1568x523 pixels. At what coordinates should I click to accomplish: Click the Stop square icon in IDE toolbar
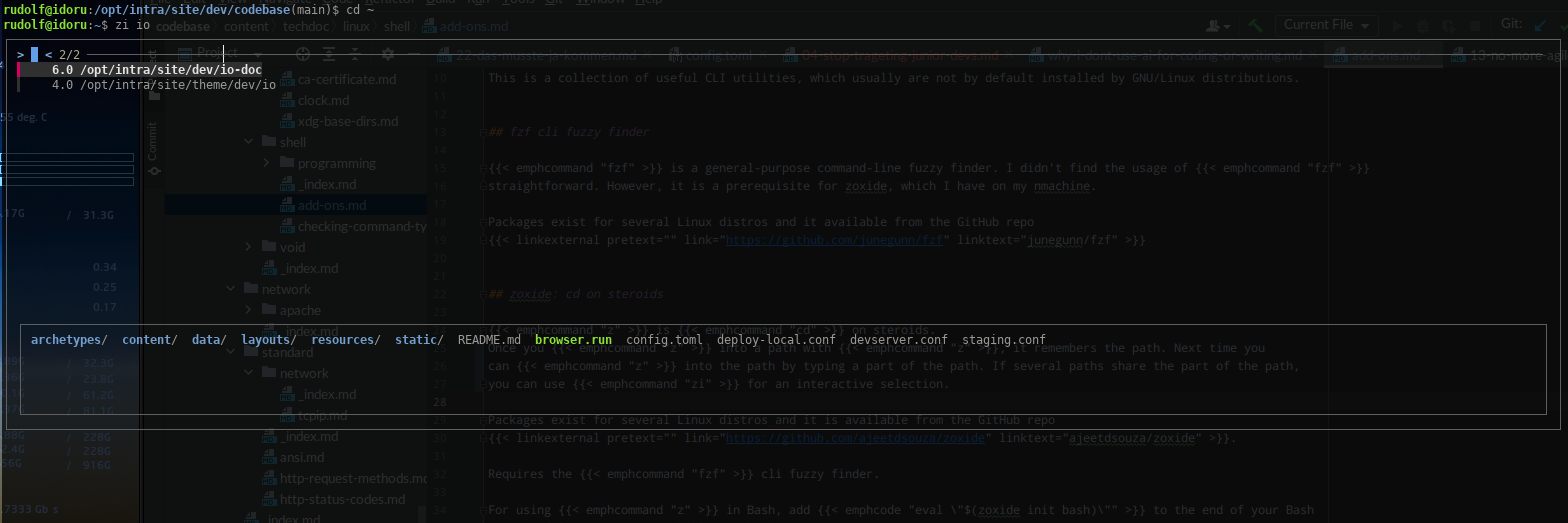(x=1474, y=25)
